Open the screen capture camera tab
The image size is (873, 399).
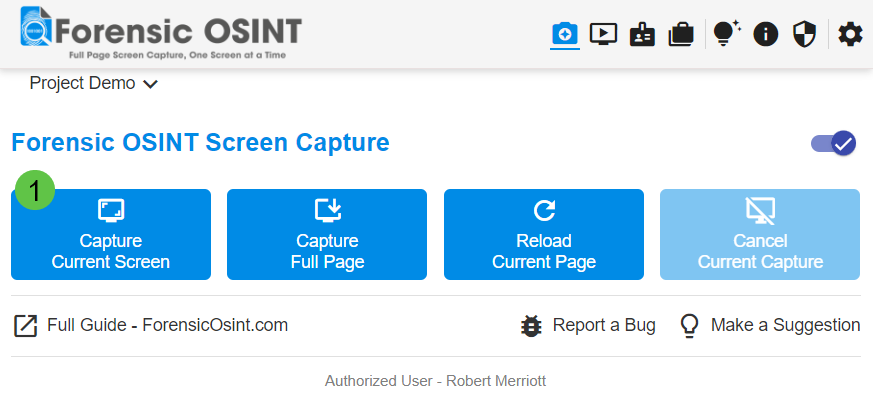click(x=565, y=35)
